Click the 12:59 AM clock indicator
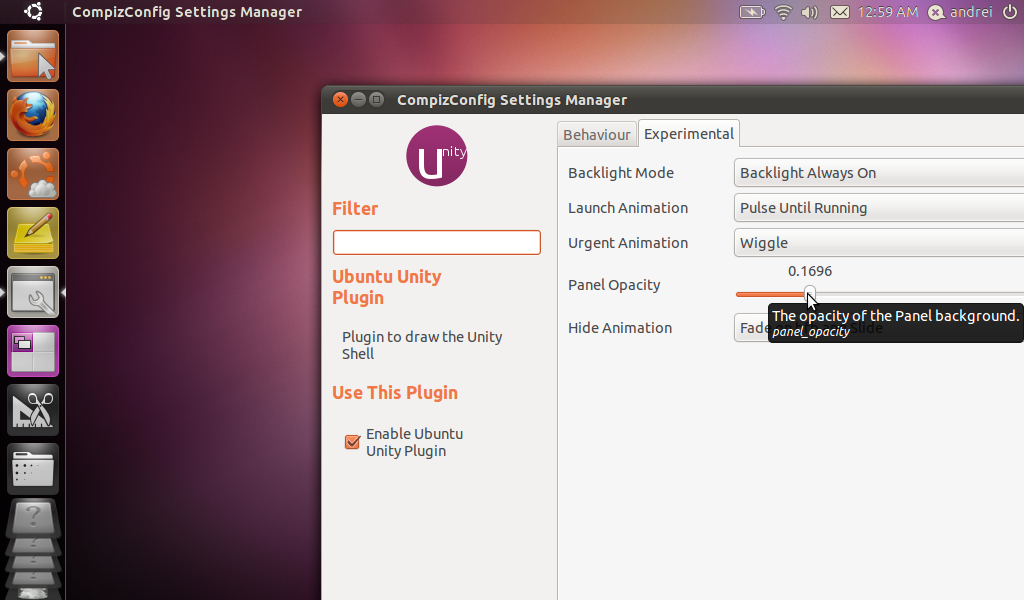Viewport: 1024px width, 600px height. click(x=888, y=12)
